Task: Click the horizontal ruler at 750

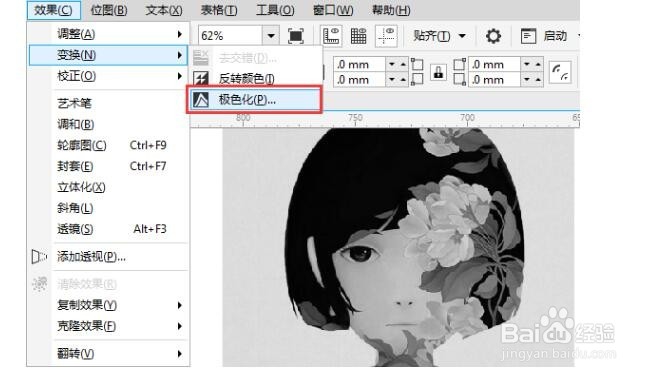Action: point(355,119)
